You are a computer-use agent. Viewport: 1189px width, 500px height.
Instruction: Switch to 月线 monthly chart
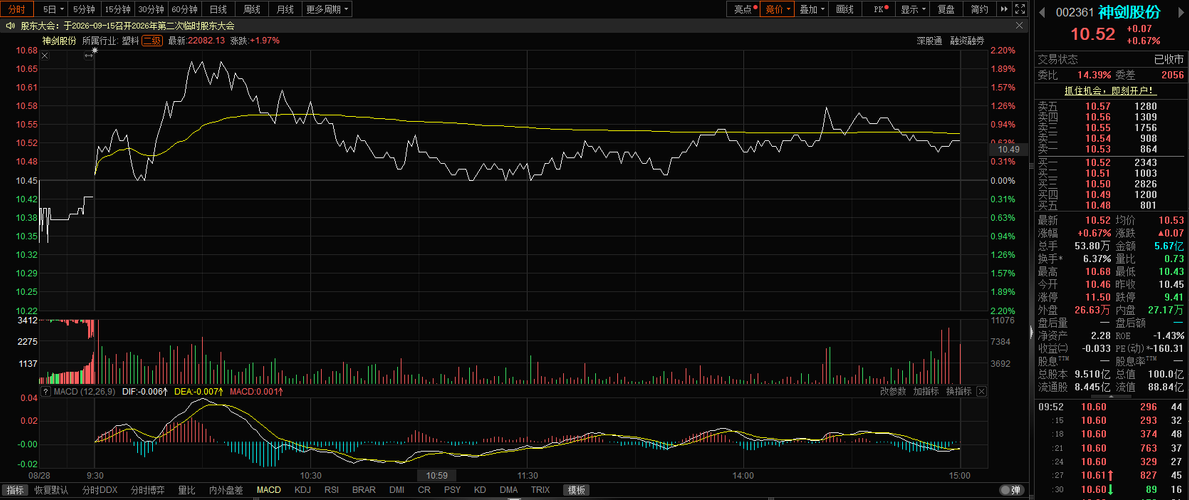[x=285, y=9]
